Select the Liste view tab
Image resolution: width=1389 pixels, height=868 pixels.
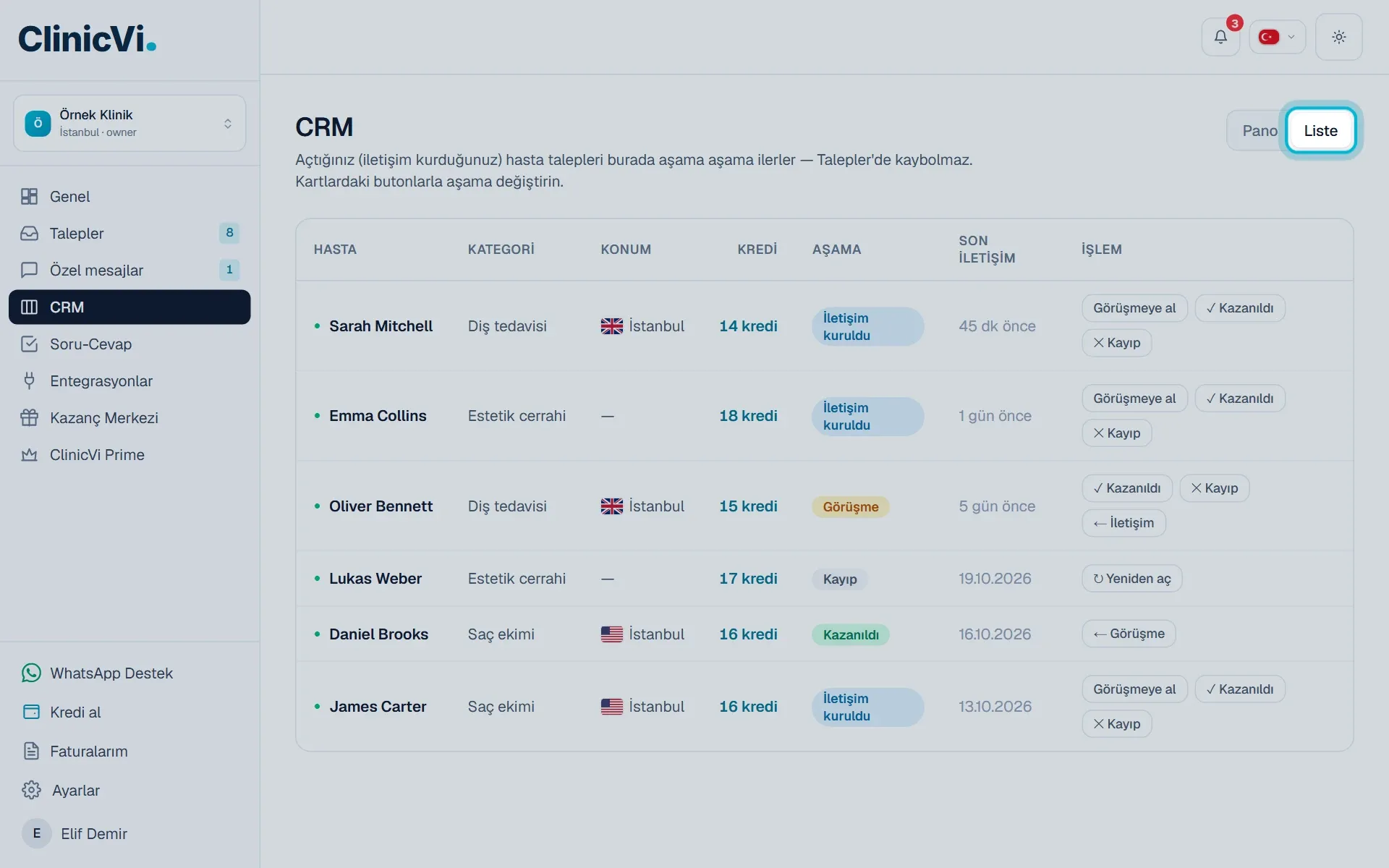click(1320, 131)
